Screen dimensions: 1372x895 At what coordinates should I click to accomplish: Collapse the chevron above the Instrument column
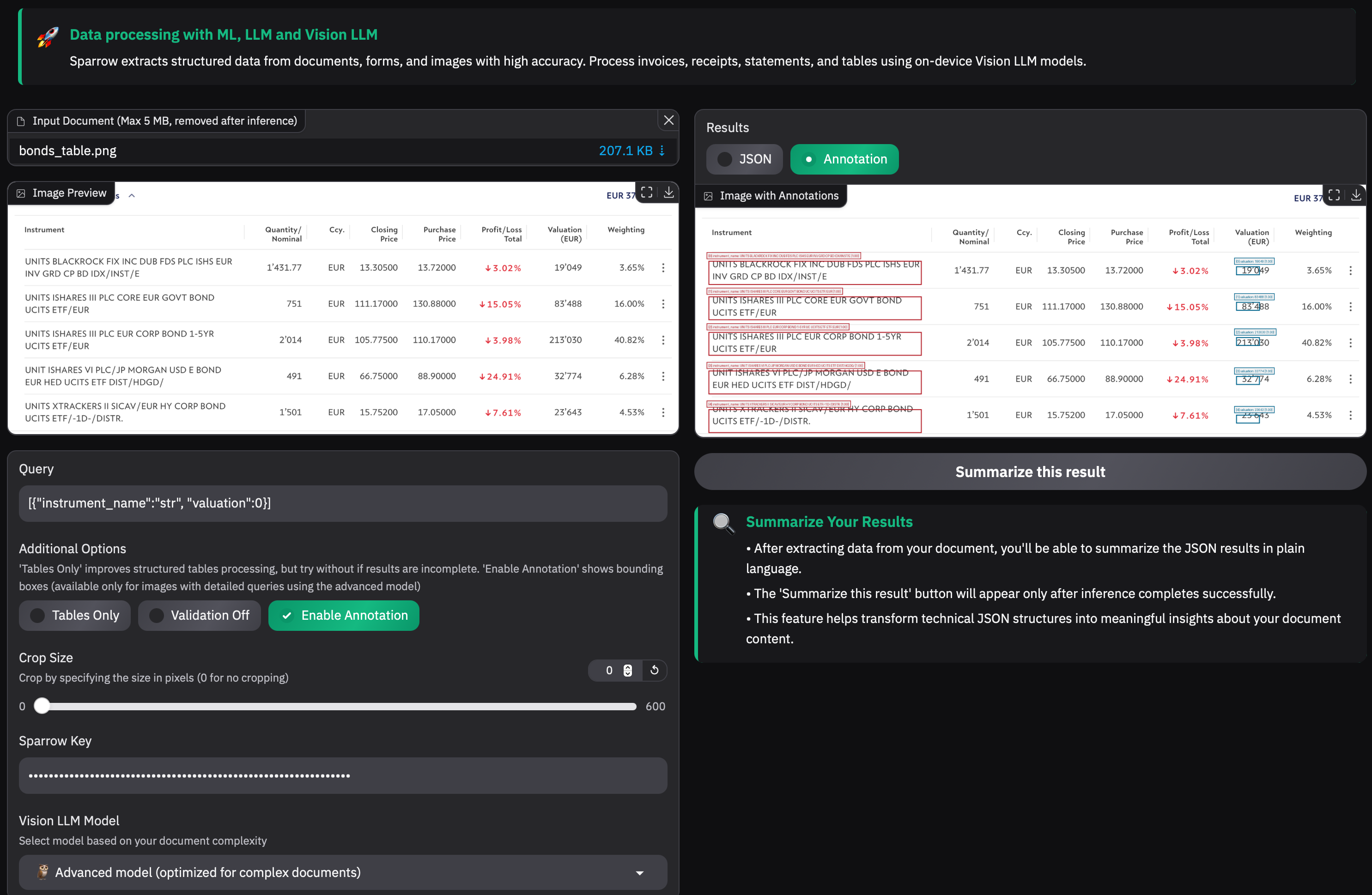132,196
